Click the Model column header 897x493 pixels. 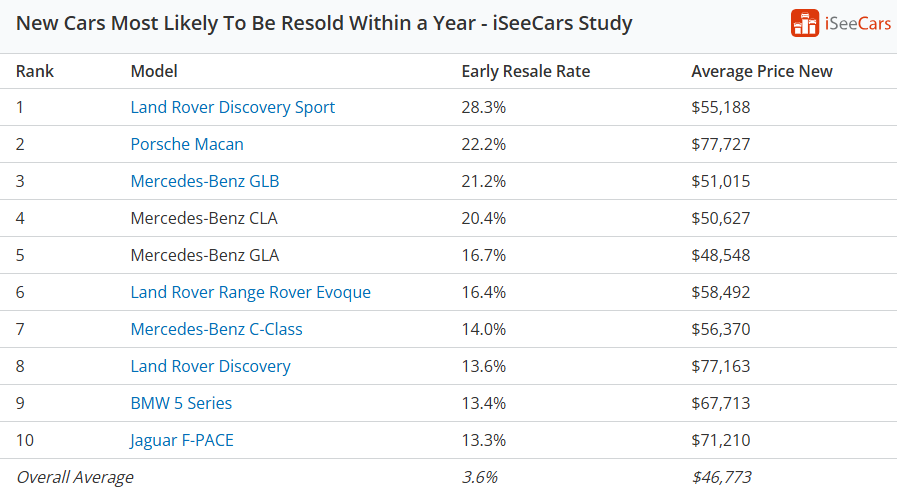pyautogui.click(x=154, y=71)
